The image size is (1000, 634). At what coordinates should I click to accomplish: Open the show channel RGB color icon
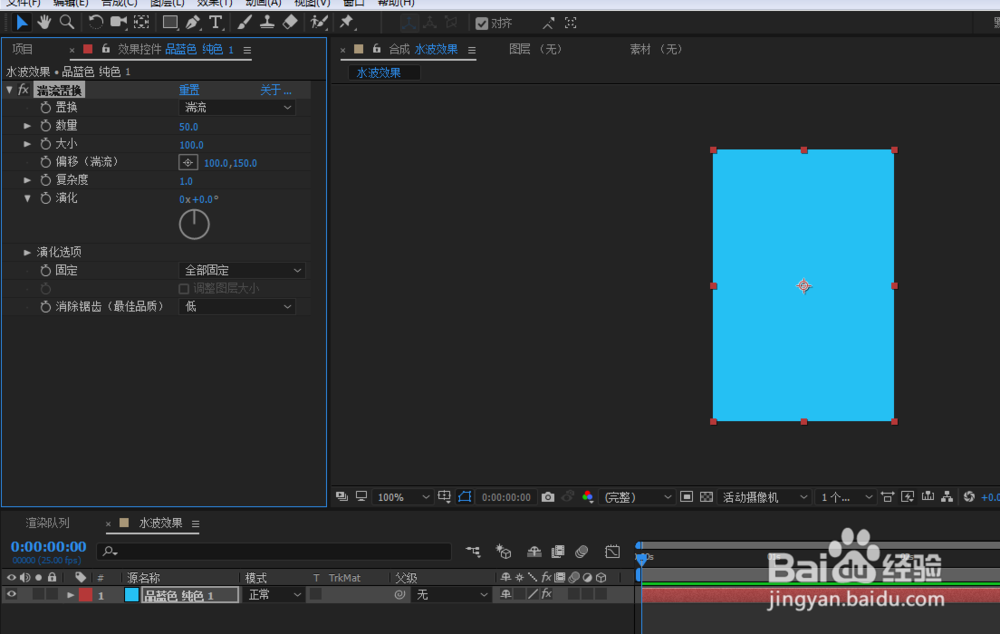(x=587, y=497)
